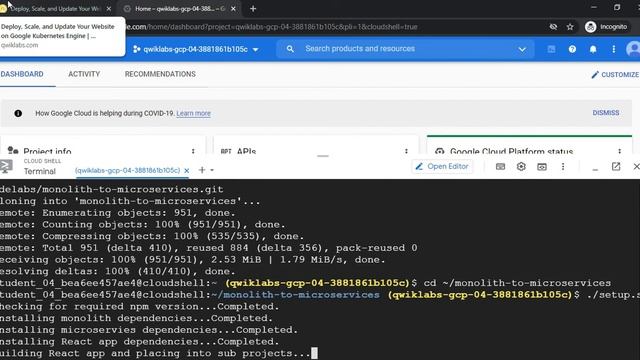
Task: Click the 'Installing React app dependencies...Completed.' line
Action: (140, 342)
